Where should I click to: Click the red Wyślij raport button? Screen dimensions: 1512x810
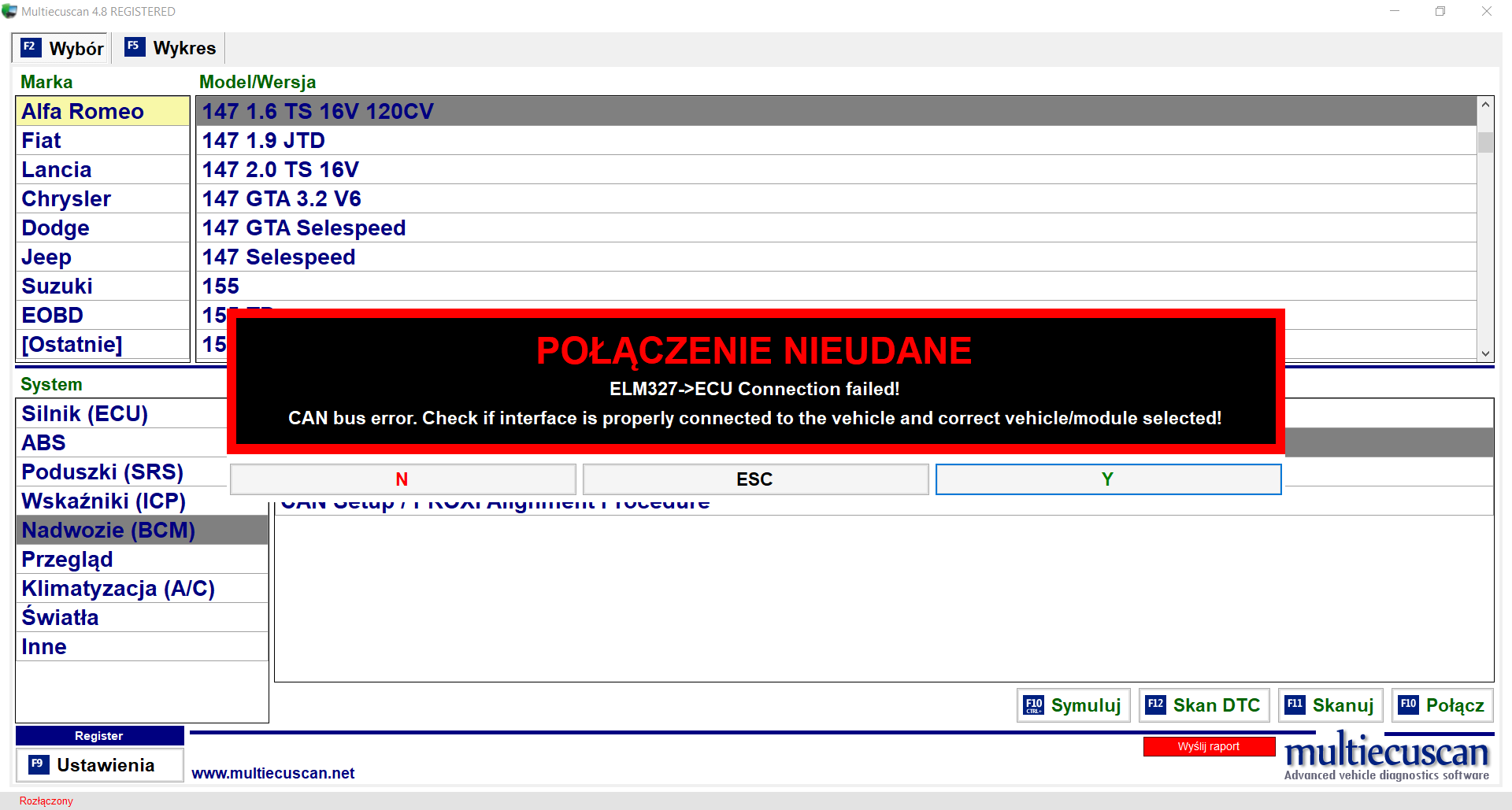point(1208,746)
